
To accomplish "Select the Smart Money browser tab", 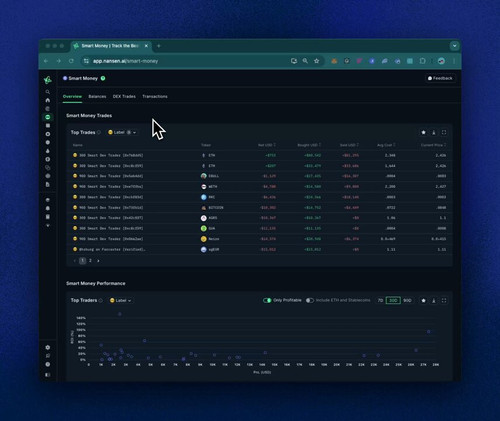I will (x=110, y=46).
